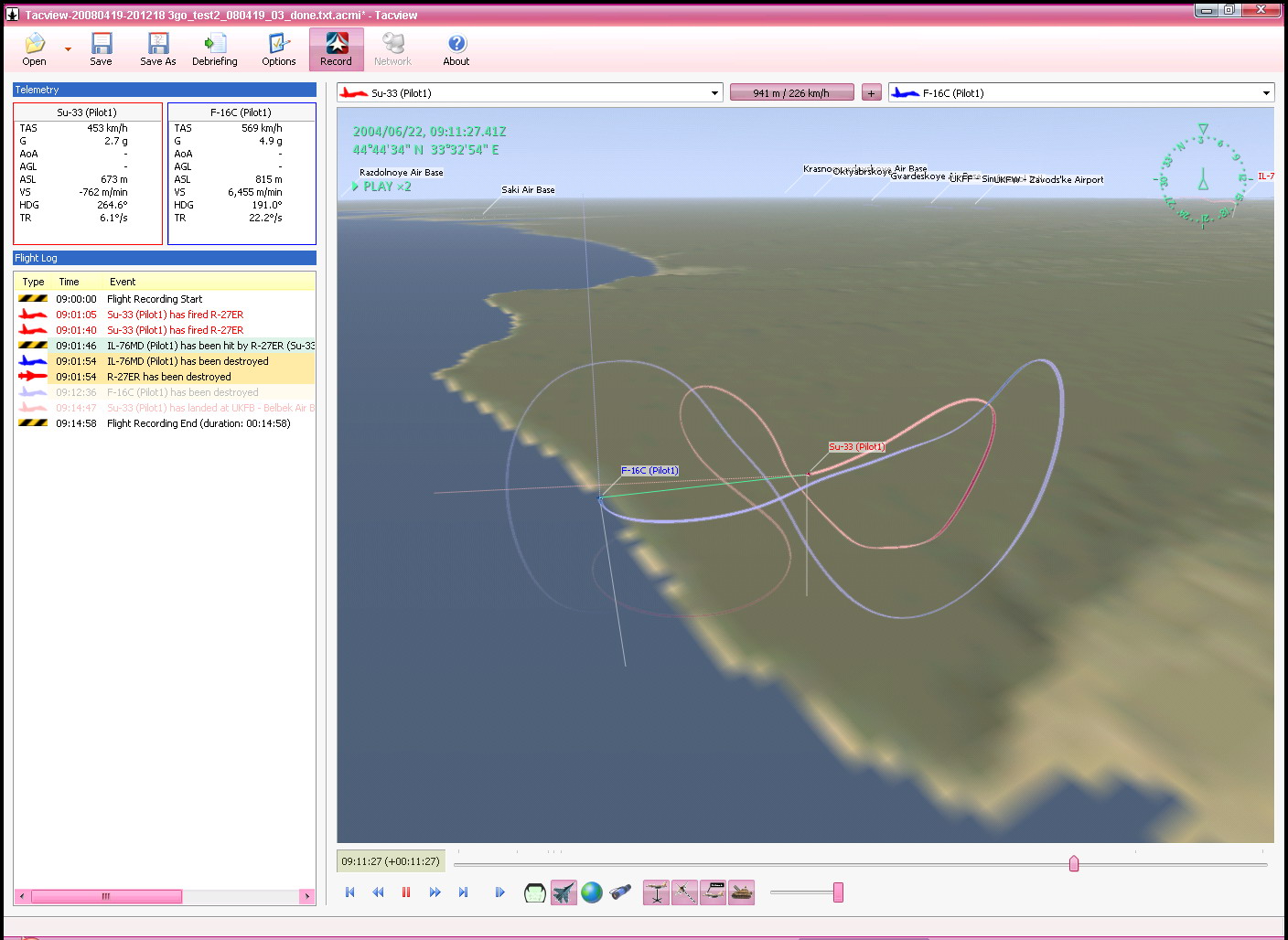
Task: Open the Options dialog
Action: coord(278,48)
